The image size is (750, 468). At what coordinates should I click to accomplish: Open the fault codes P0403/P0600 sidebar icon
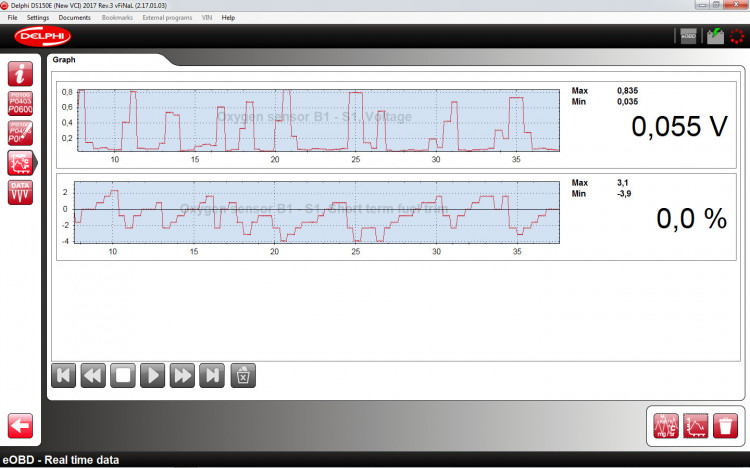tap(20, 103)
